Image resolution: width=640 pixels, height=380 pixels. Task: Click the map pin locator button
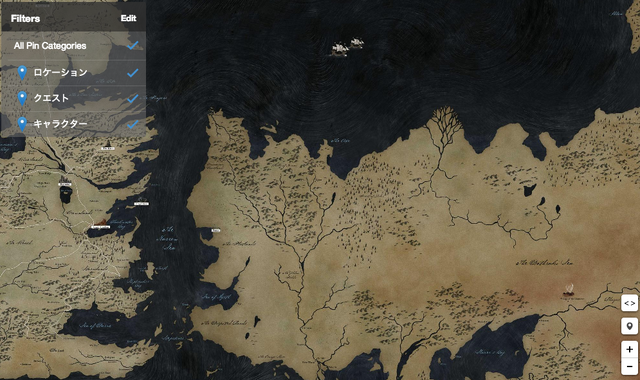point(629,326)
